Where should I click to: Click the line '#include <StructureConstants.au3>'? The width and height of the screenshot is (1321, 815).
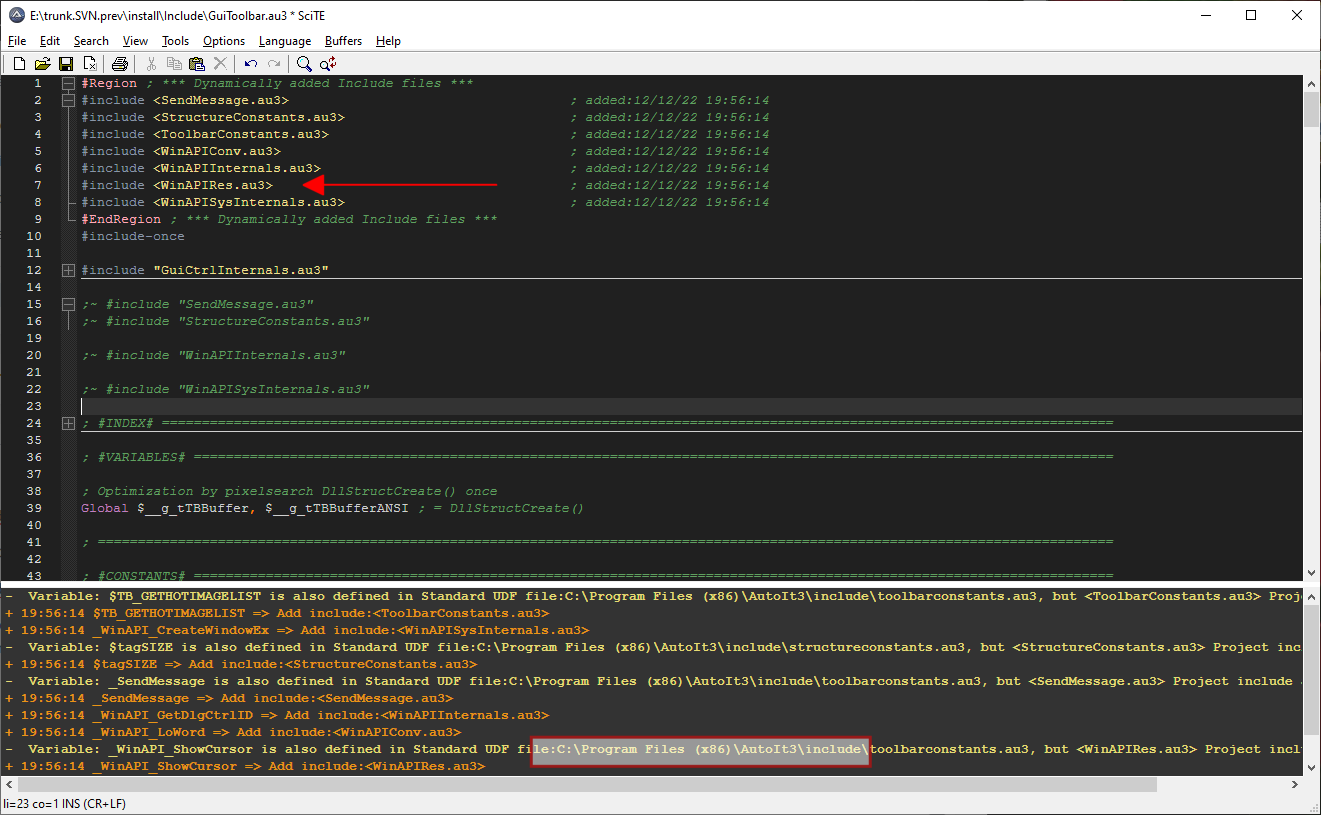coord(213,118)
